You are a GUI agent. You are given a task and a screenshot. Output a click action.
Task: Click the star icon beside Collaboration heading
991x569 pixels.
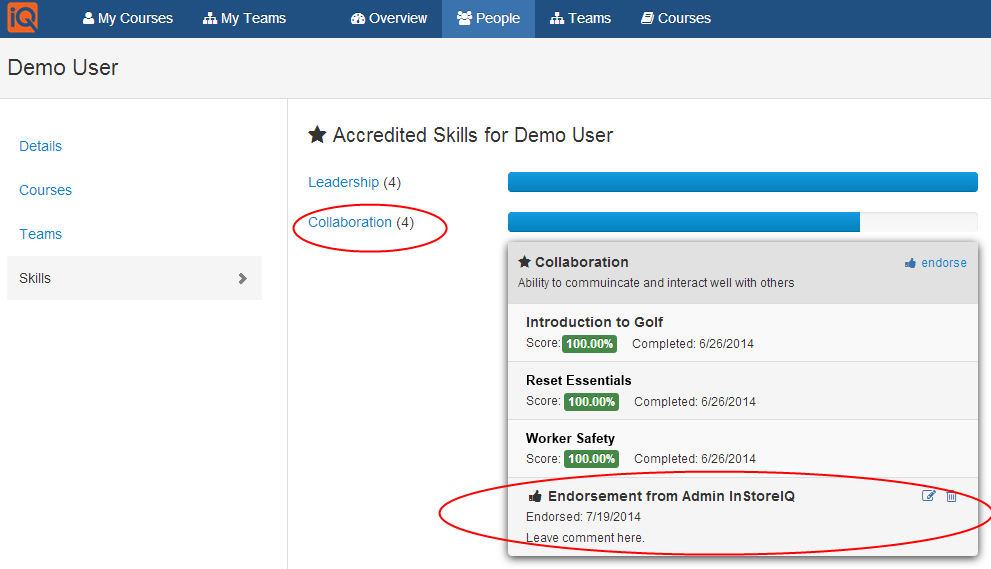point(524,262)
